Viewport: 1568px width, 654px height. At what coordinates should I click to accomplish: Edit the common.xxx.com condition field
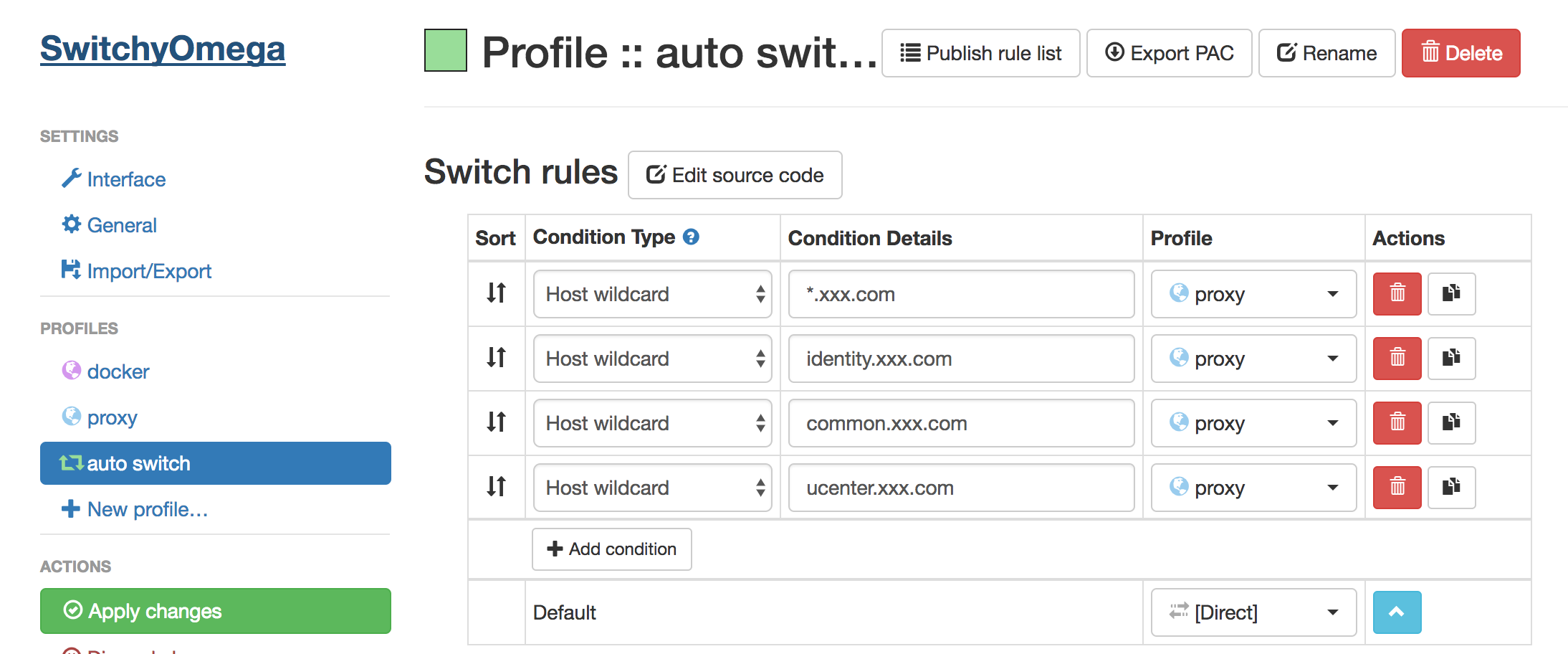tap(961, 423)
